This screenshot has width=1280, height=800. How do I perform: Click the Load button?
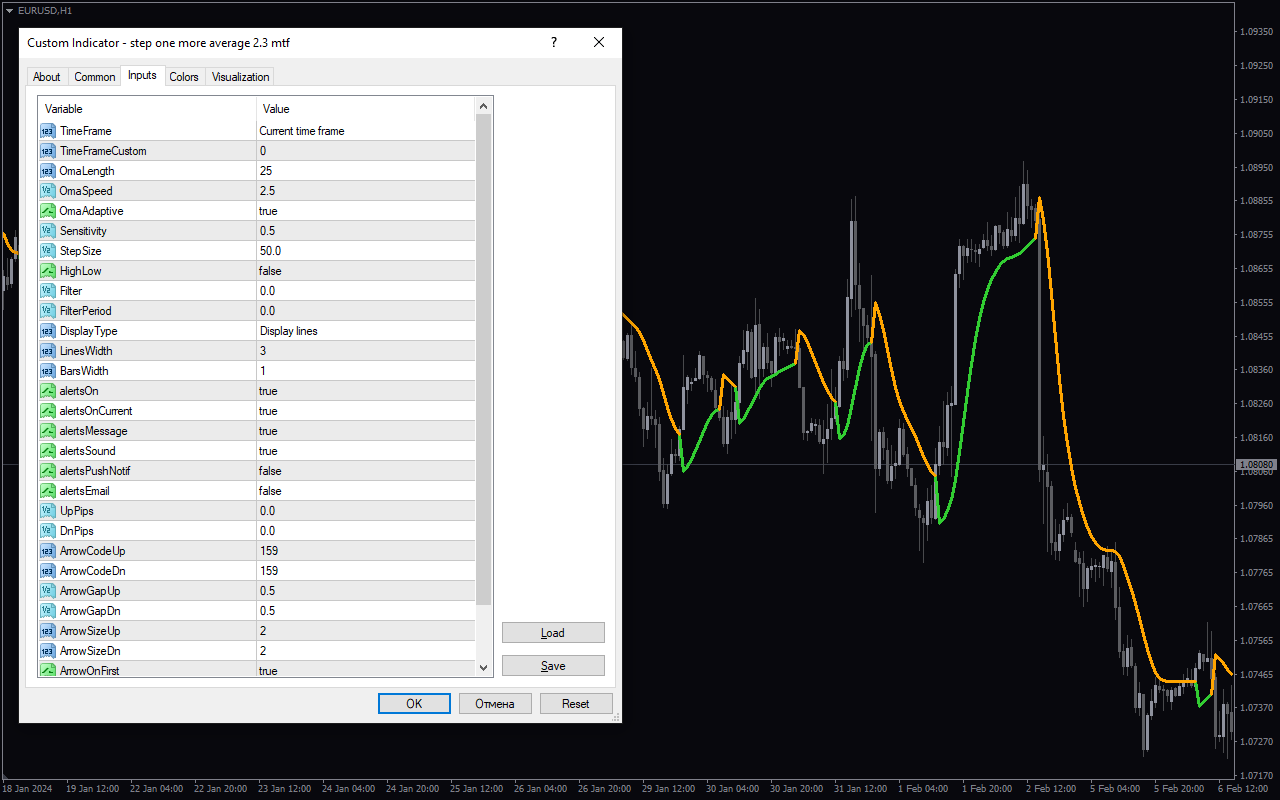coord(553,633)
